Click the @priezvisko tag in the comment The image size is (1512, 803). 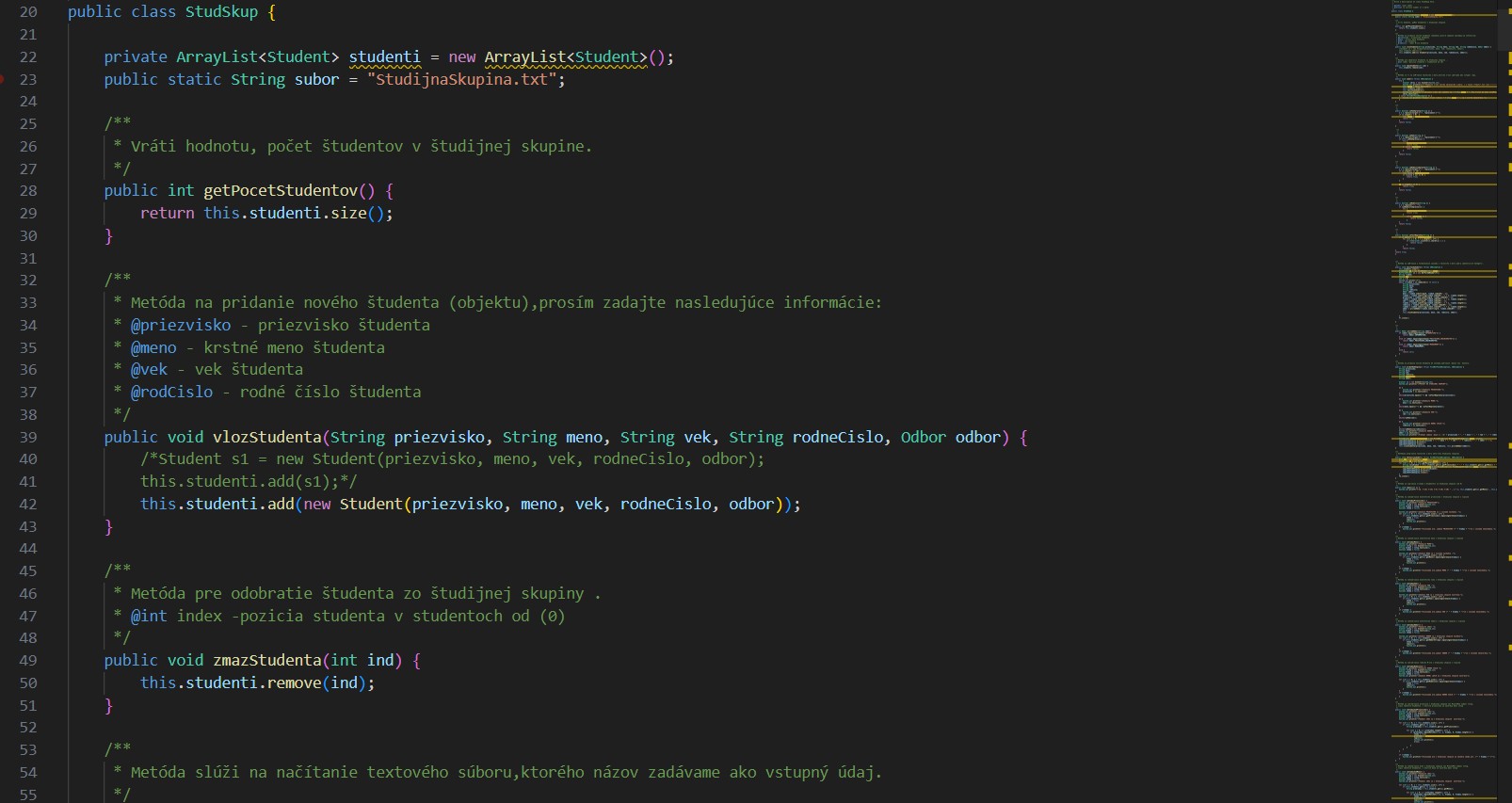pyautogui.click(x=181, y=326)
